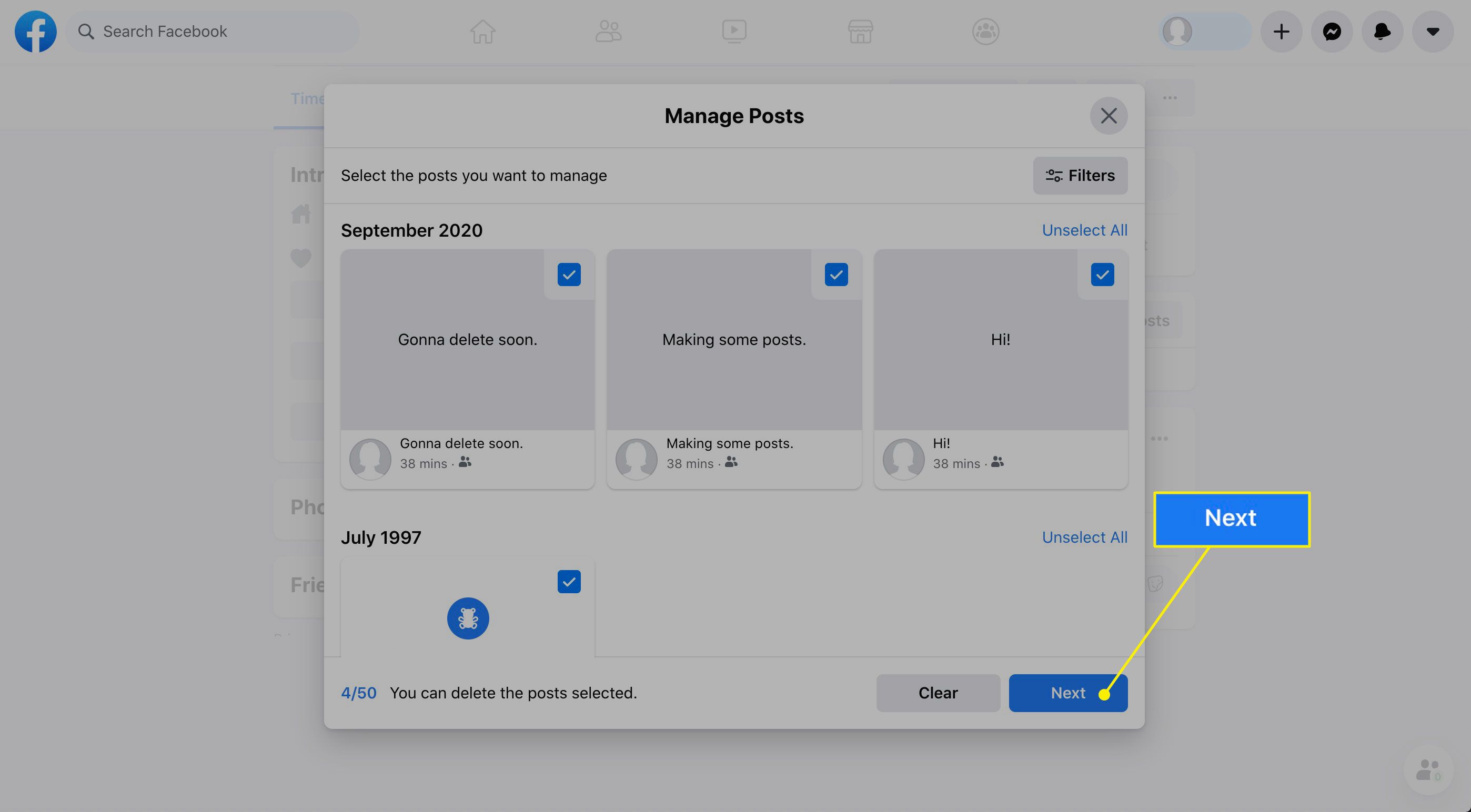Screen dimensions: 1471x812
Task: Click the close X button on dialog
Action: pyautogui.click(x=1109, y=115)
